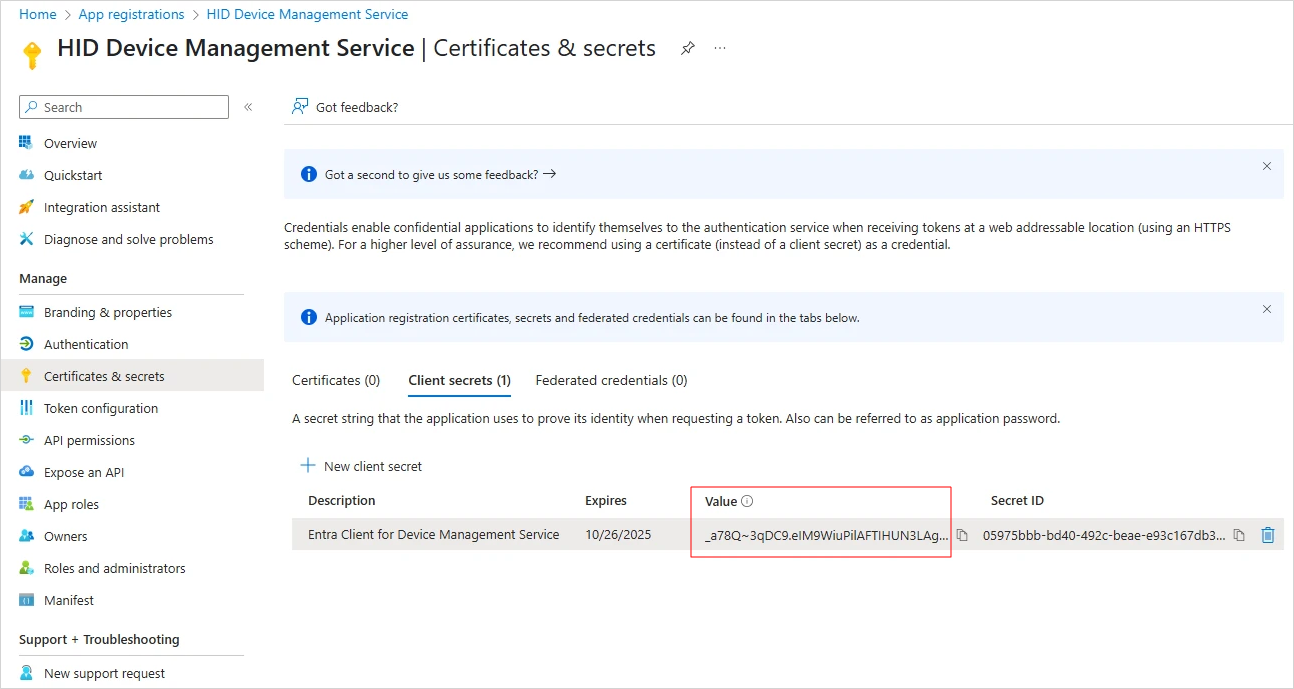1294x689 pixels.
Task: Go to App registrations breadcrumb
Action: click(131, 14)
